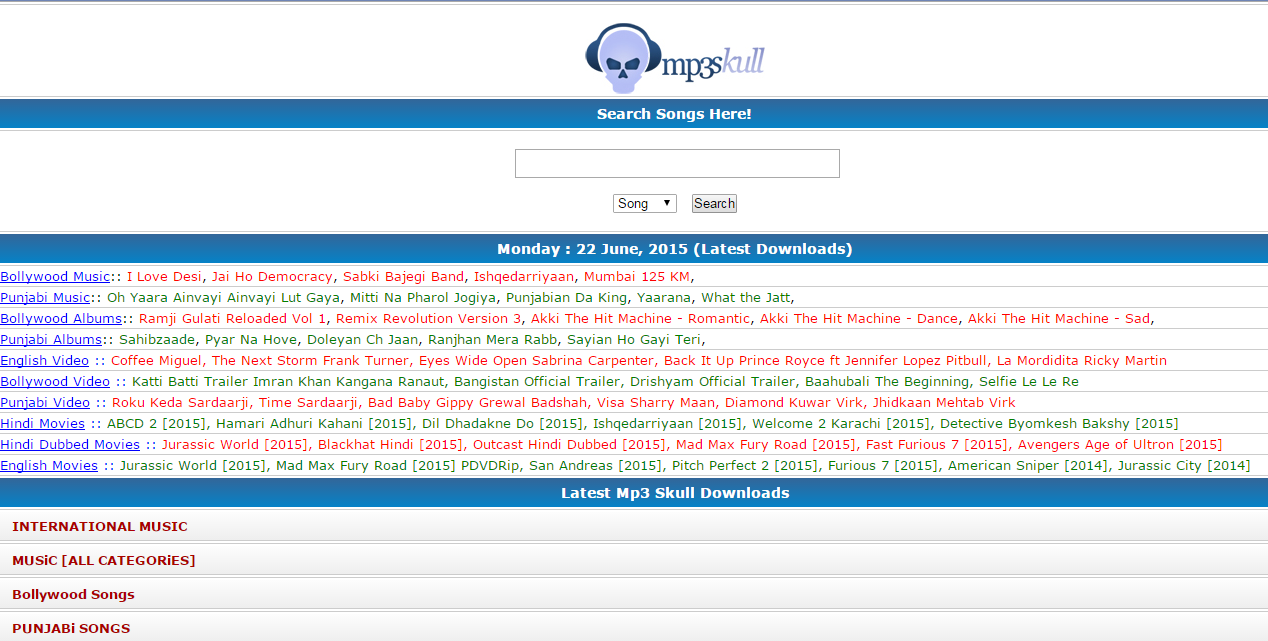Click ABCD 2 [2015] in Hindi Movies
The image size is (1268, 641).
157,423
